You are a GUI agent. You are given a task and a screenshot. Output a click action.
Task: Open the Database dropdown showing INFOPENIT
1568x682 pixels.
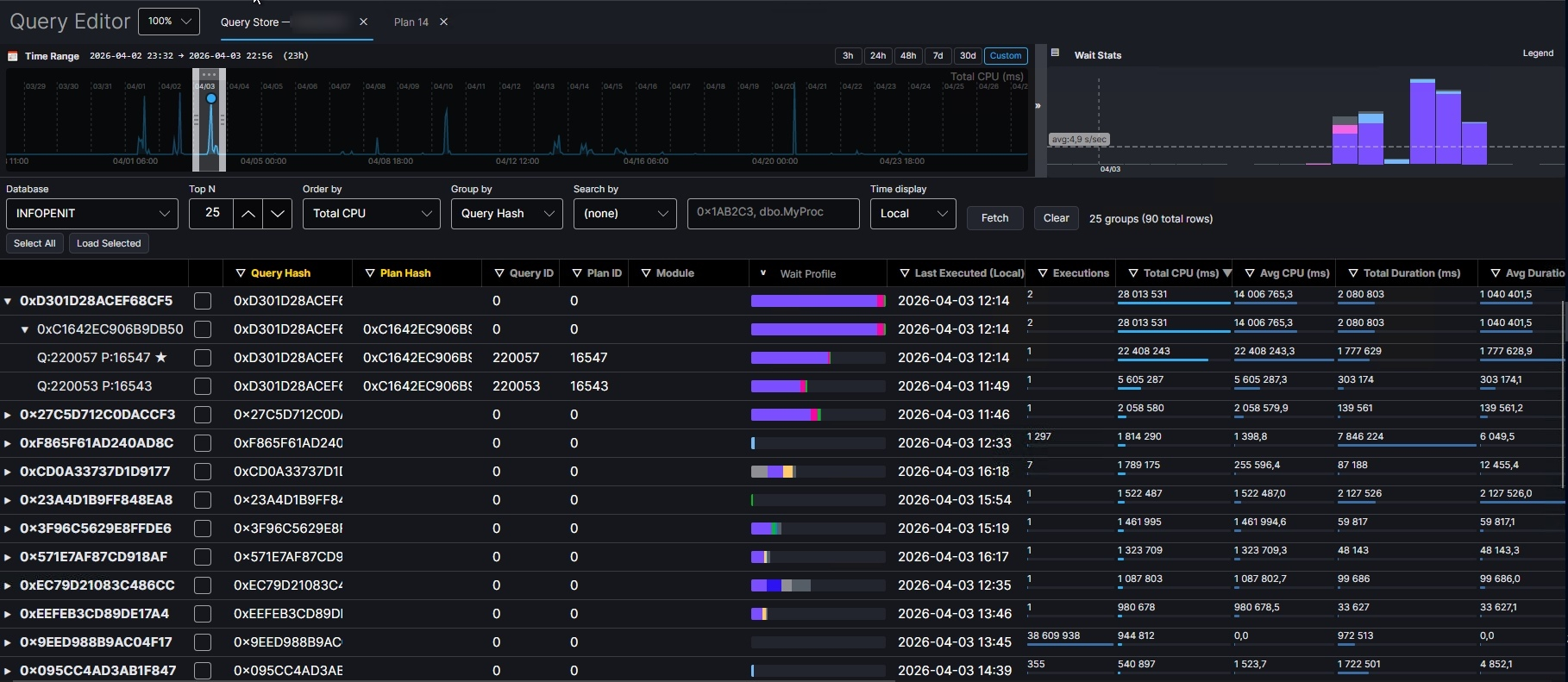(x=92, y=214)
